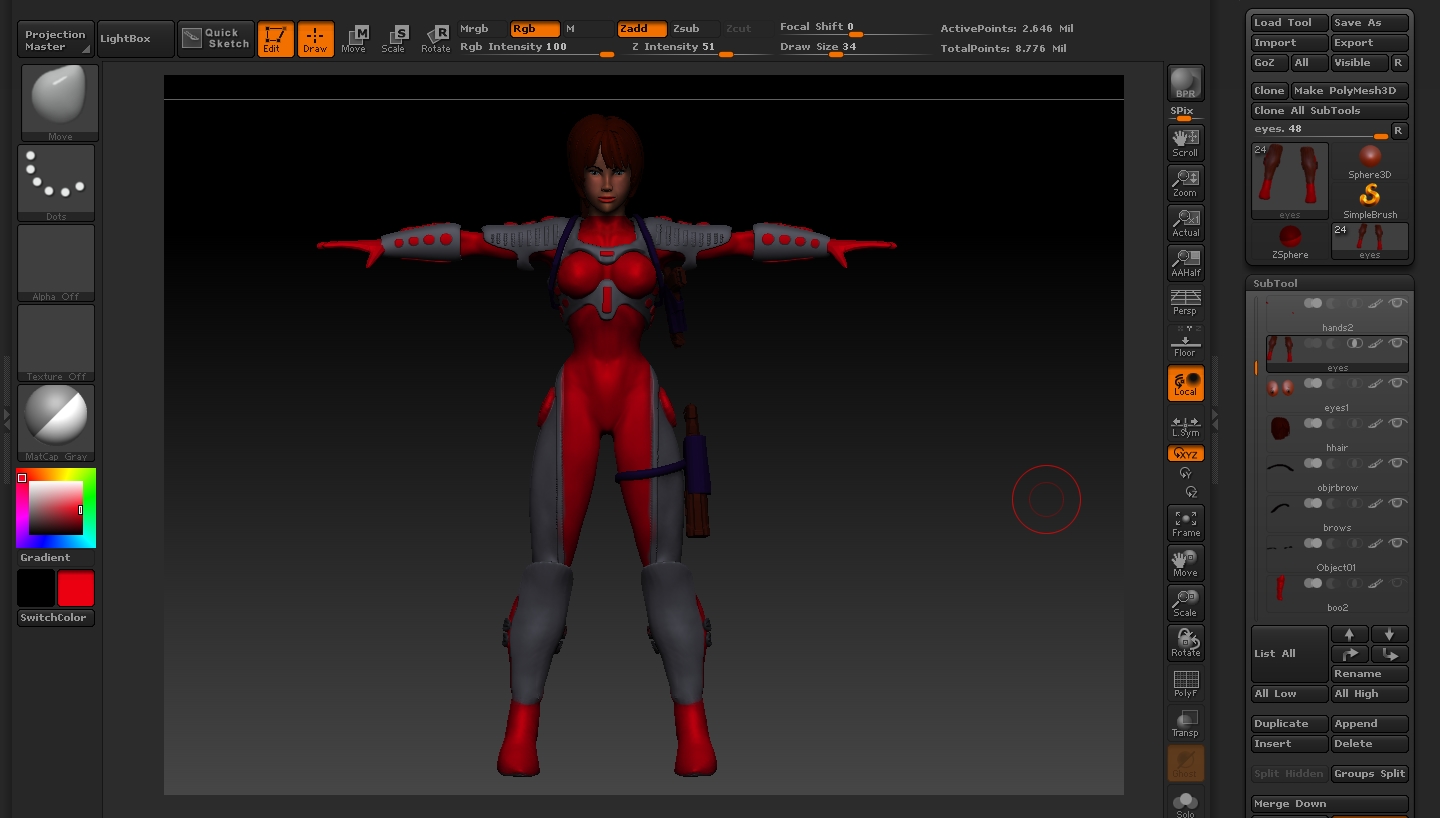Move subtool up with the up arrow

pyautogui.click(x=1349, y=634)
